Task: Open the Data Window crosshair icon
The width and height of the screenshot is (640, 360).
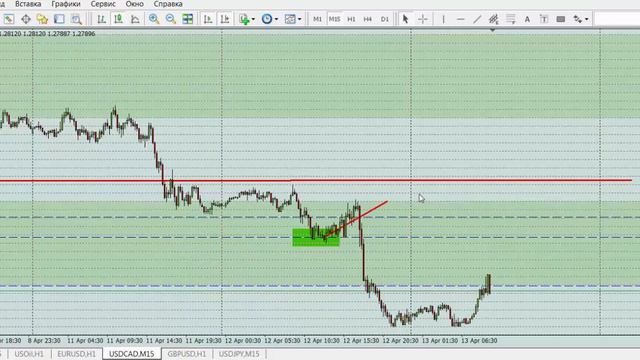Action: [x=26, y=19]
